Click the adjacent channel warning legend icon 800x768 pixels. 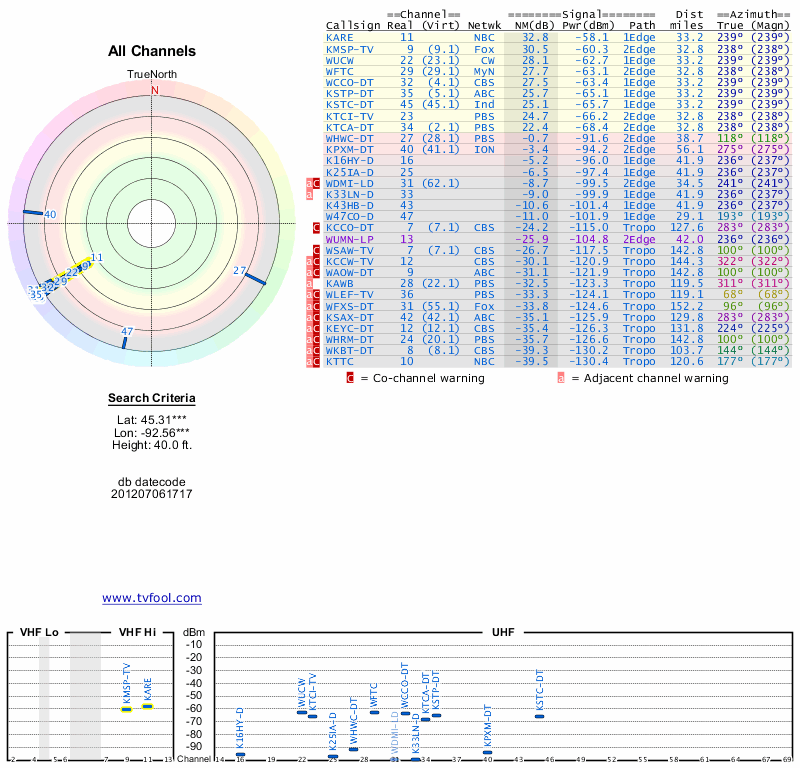tap(561, 378)
